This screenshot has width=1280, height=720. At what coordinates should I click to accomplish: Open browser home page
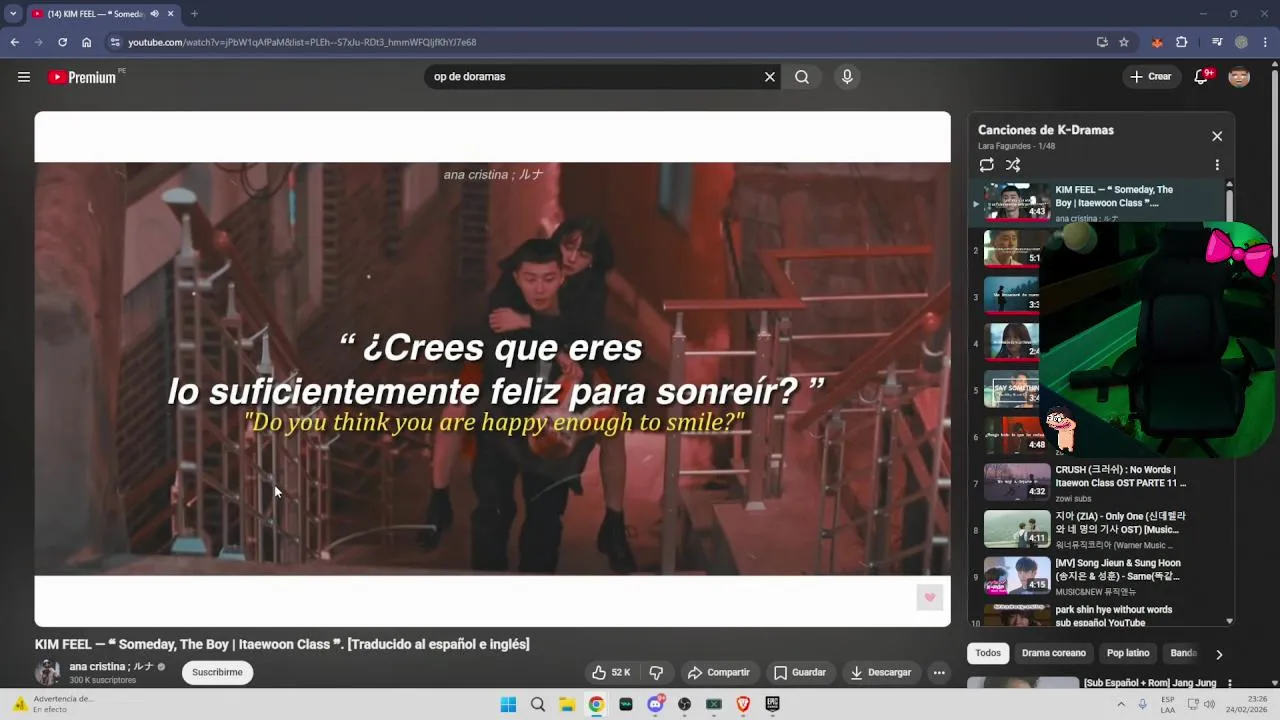(86, 42)
